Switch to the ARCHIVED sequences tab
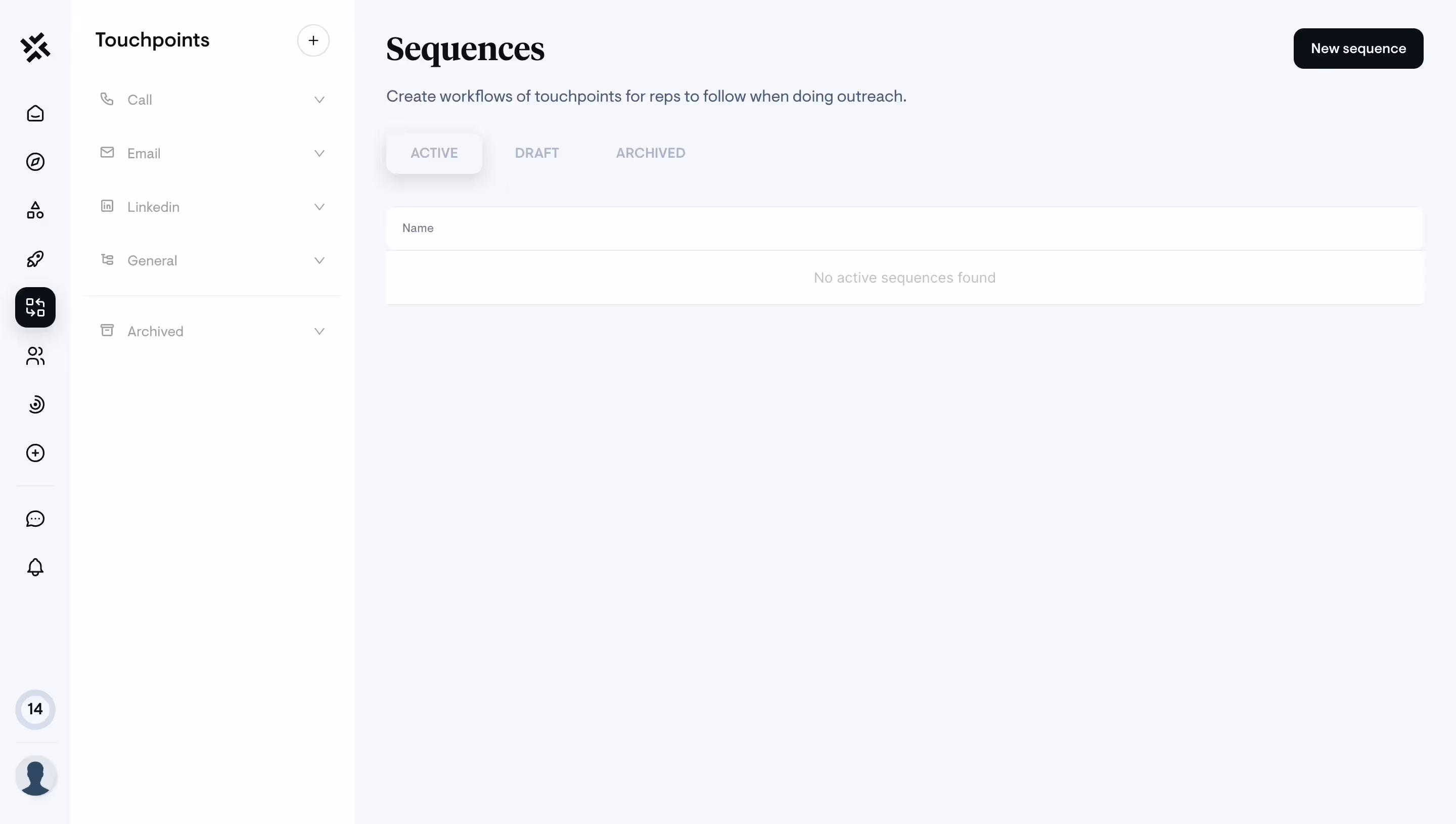1456x824 pixels. pos(650,153)
